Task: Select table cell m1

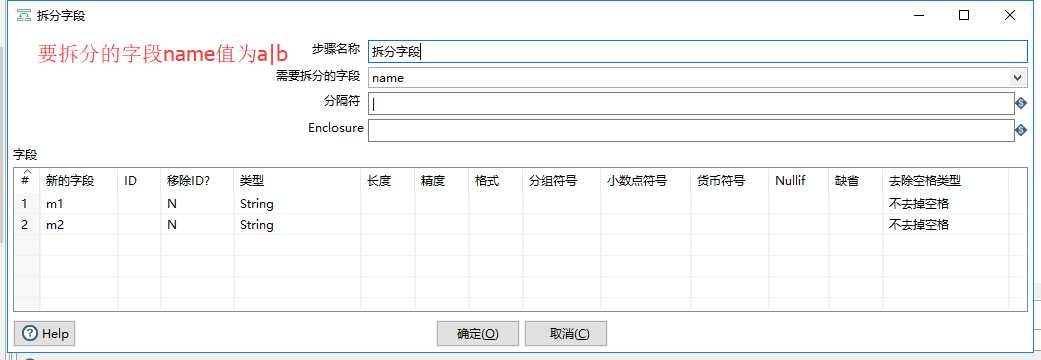Action: click(x=79, y=204)
